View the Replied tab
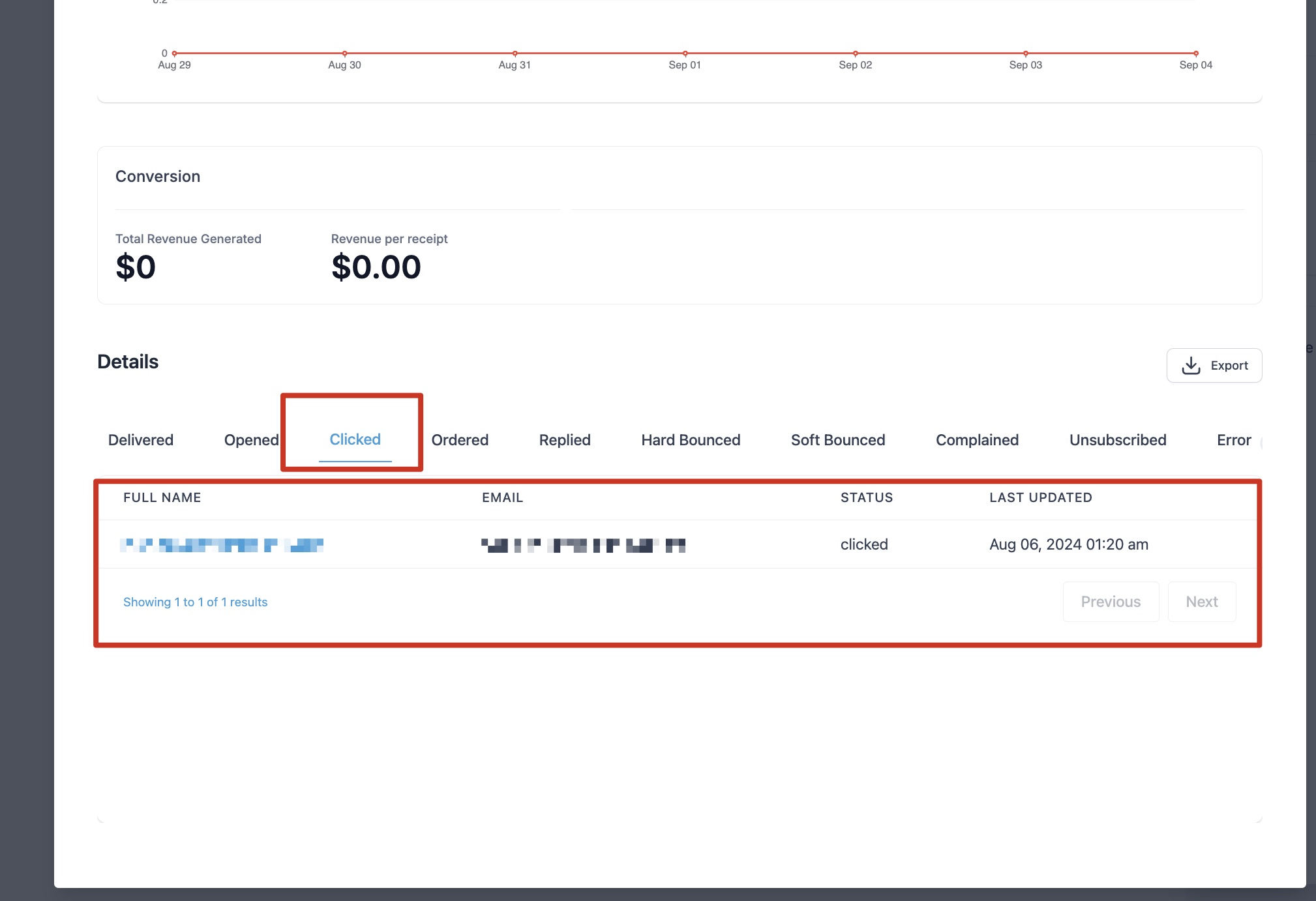This screenshot has width=1316, height=901. (x=565, y=440)
